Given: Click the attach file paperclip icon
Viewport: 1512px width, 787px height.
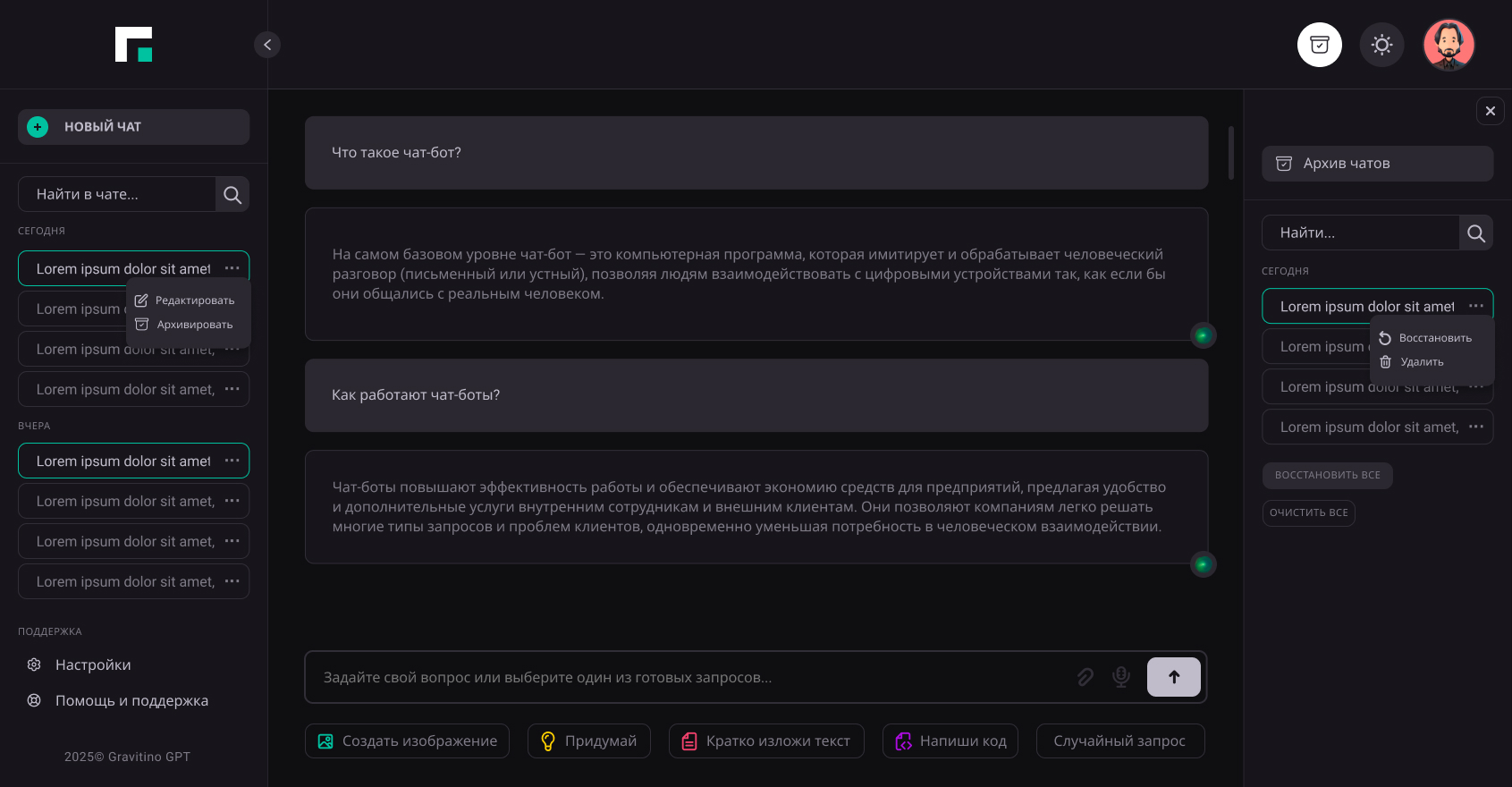Looking at the screenshot, I should (x=1085, y=677).
